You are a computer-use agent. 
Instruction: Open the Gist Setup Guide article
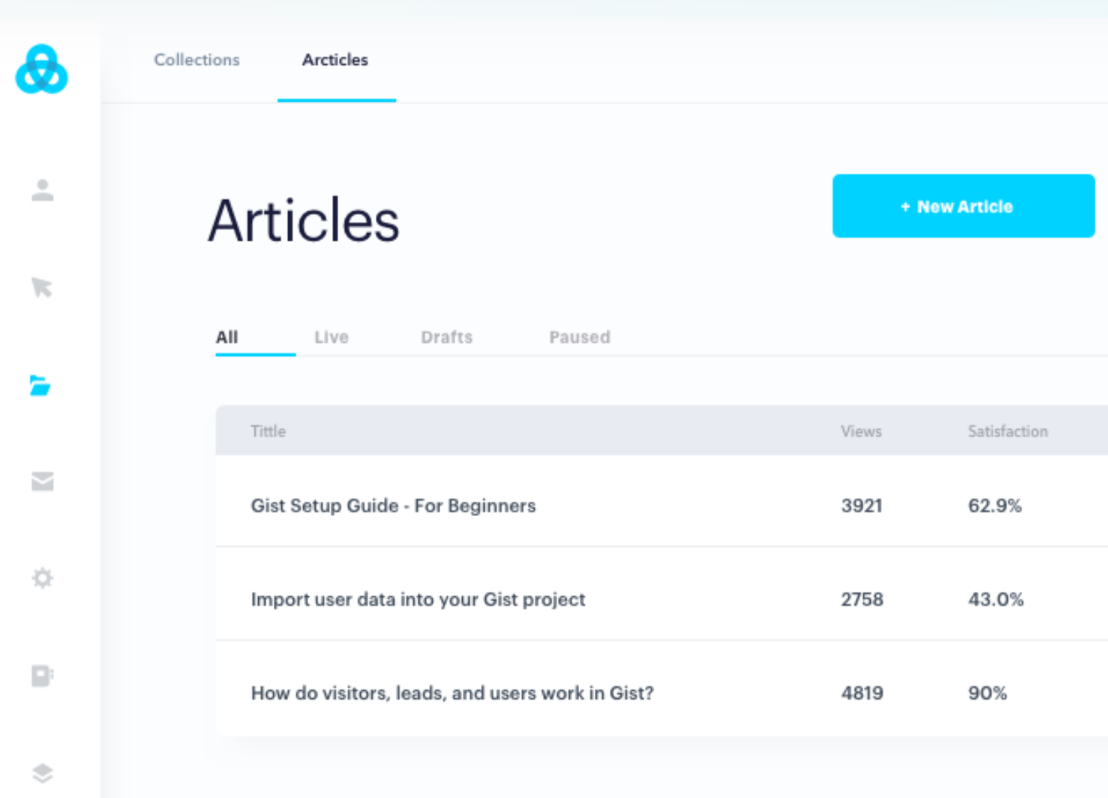point(393,505)
